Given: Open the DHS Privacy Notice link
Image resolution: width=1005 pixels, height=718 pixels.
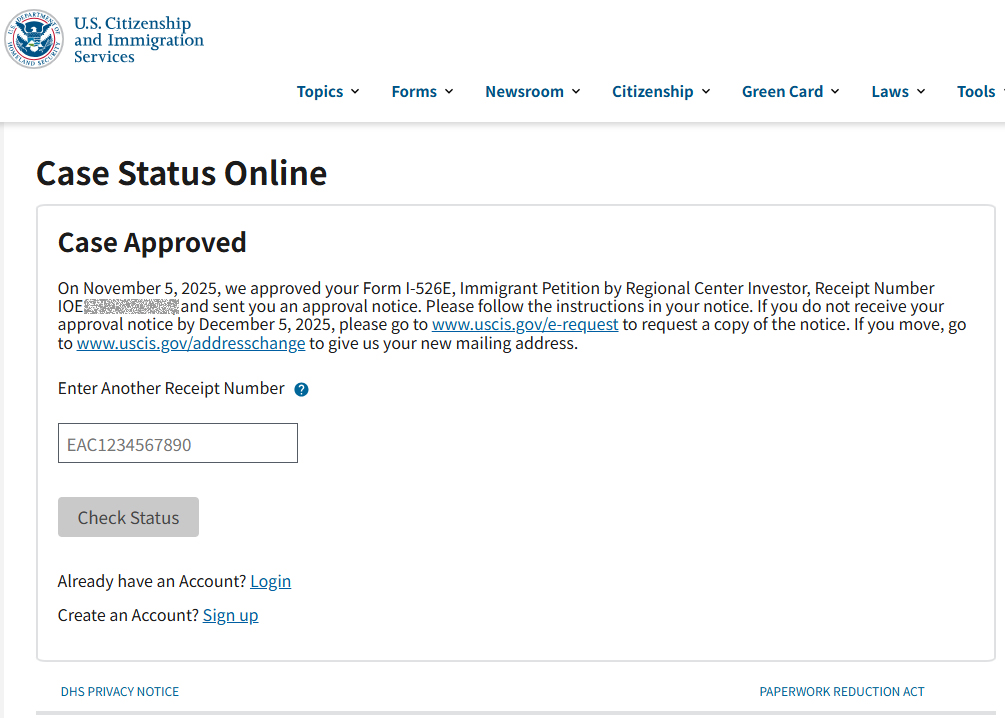Looking at the screenshot, I should point(120,692).
